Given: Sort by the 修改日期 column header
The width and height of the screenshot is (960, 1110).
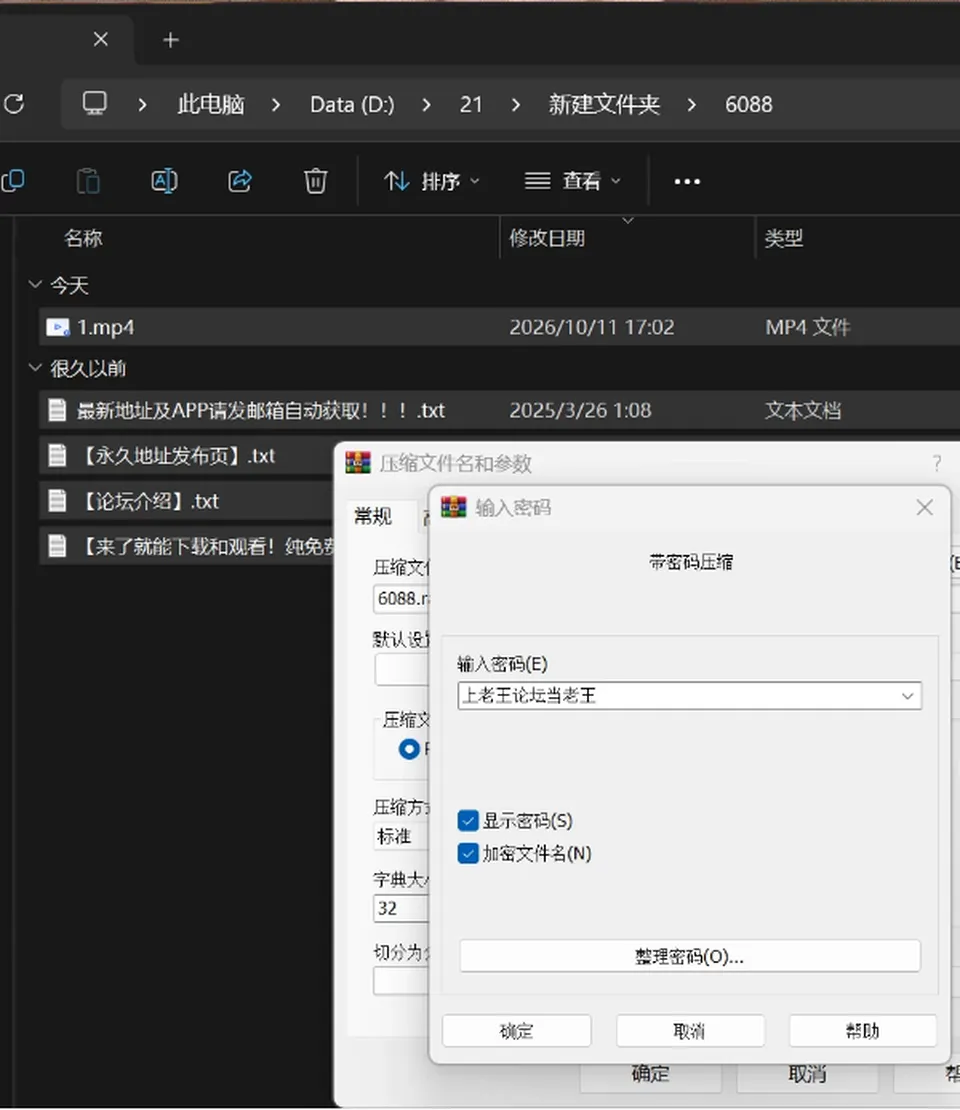Looking at the screenshot, I should point(547,238).
